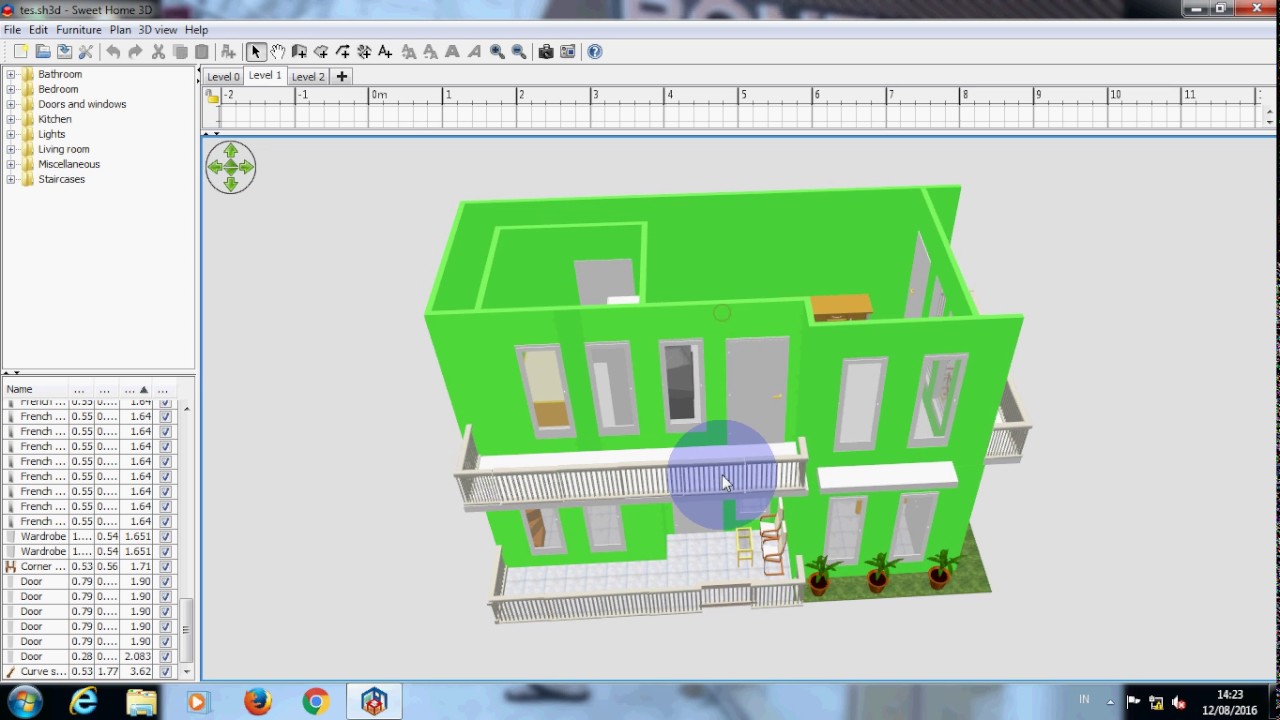Add a new level with plus tab
Image resolution: width=1280 pixels, height=720 pixels.
pos(341,76)
